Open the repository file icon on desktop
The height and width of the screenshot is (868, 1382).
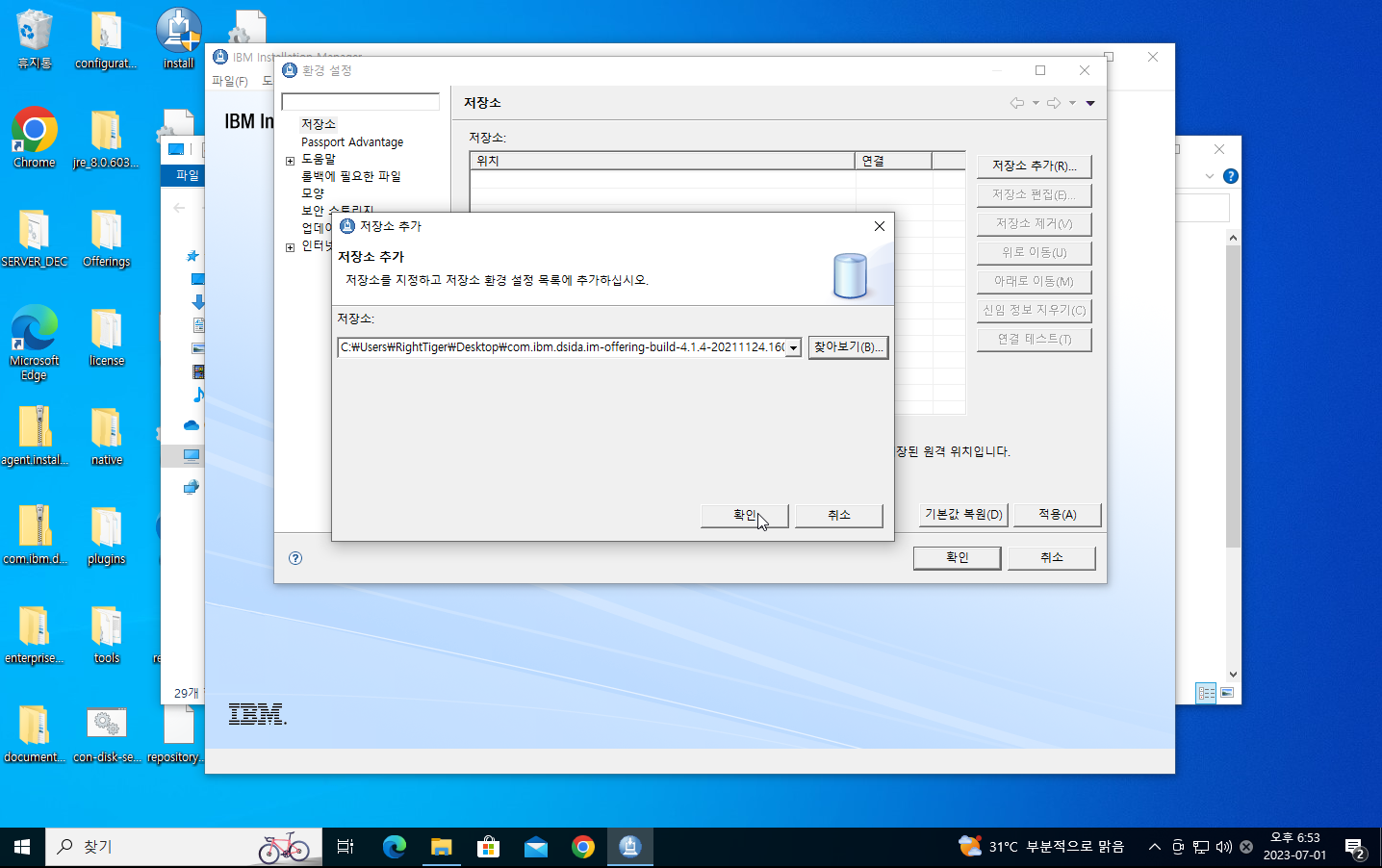click(176, 733)
